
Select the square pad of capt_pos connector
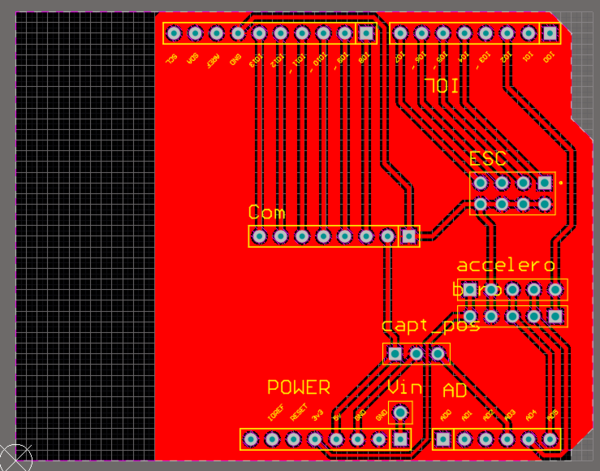click(x=395, y=354)
